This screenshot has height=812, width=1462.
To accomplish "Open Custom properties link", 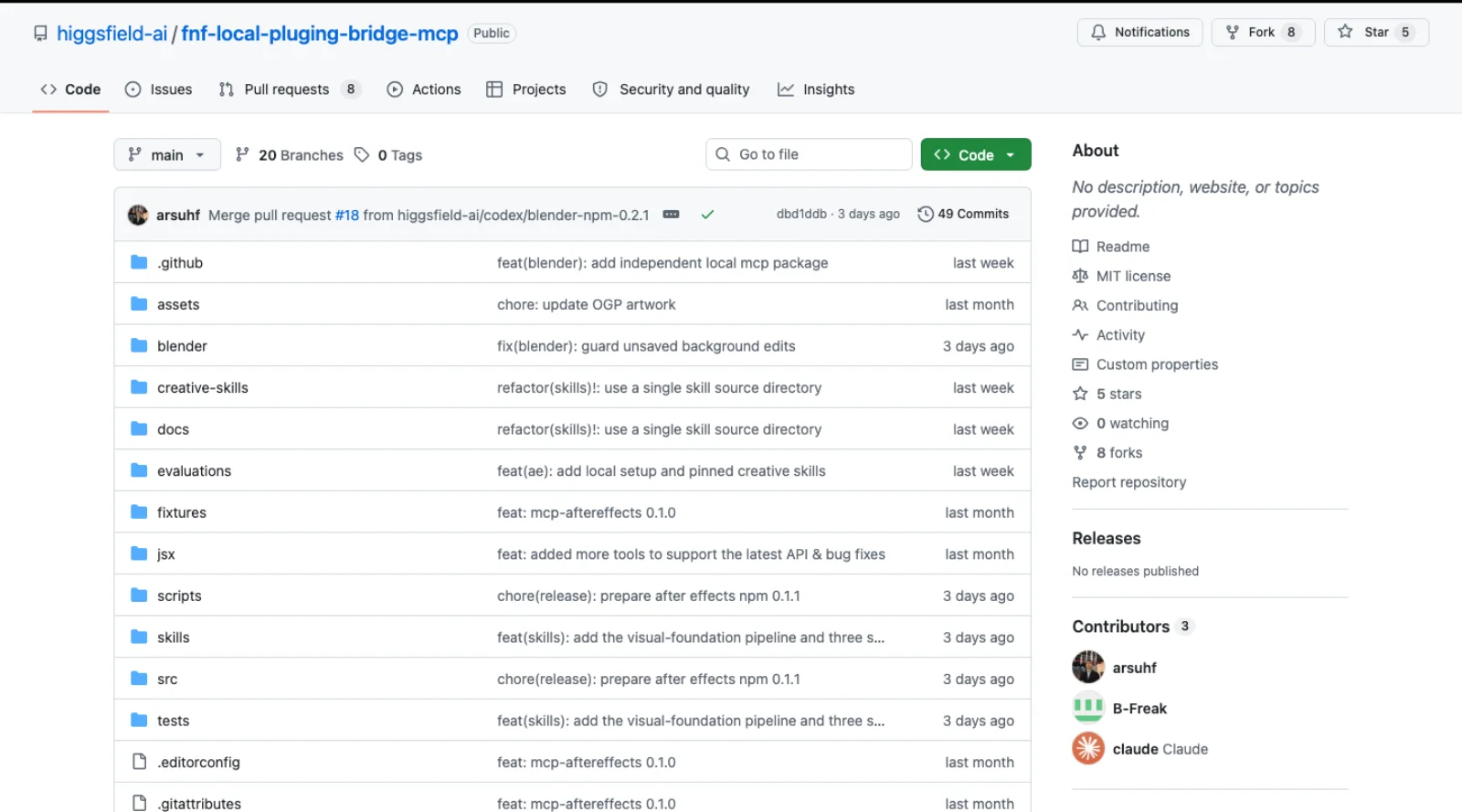I will 1157,364.
